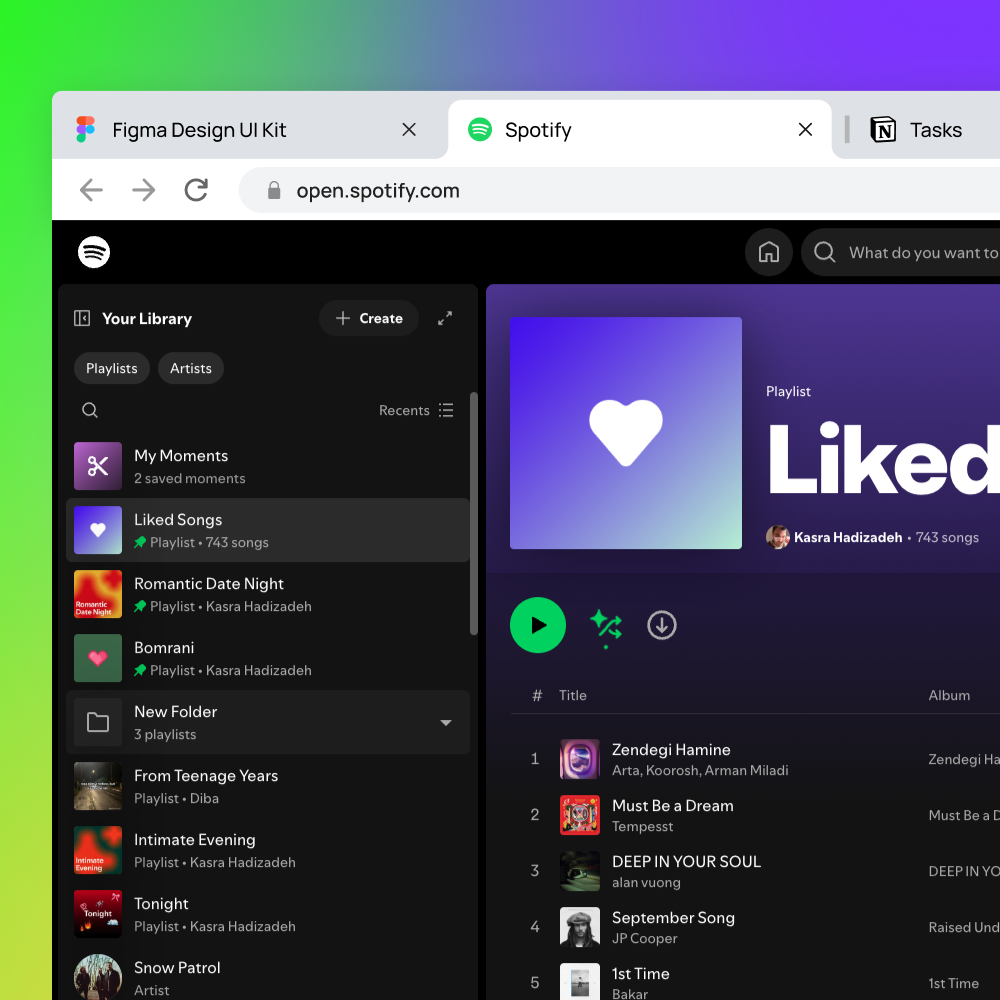Screen dimensions: 1000x1000
Task: Play the Liked Songs playlist
Action: [538, 625]
